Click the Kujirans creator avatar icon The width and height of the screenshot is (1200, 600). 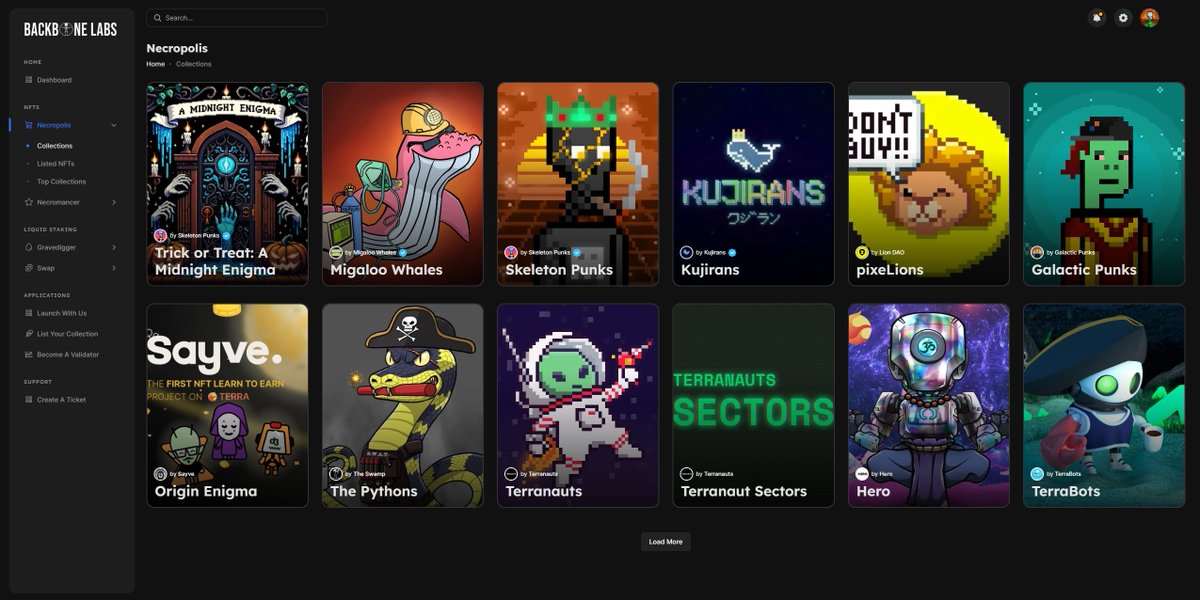coord(687,253)
